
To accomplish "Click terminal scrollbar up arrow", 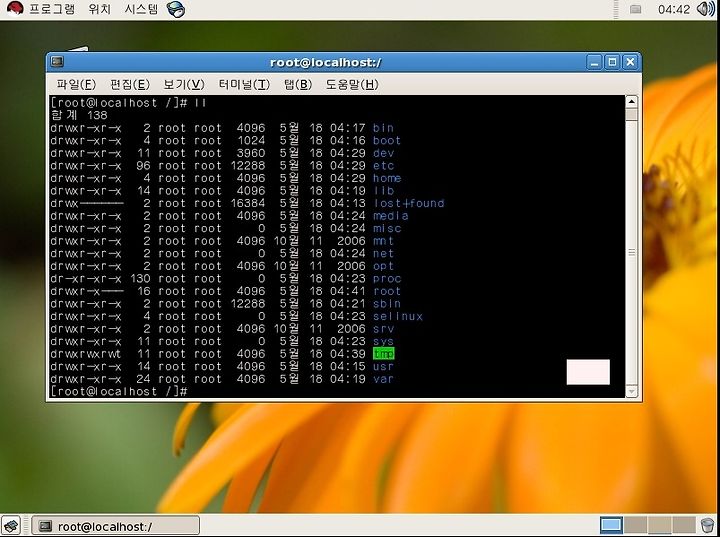I will point(631,102).
